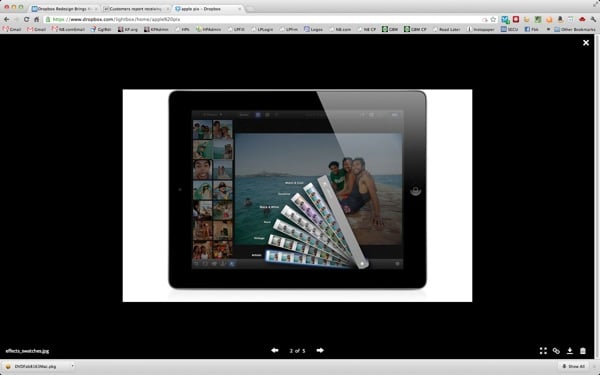The image size is (600, 375).
Task: Click the orange circle extension icon
Action: point(549,19)
